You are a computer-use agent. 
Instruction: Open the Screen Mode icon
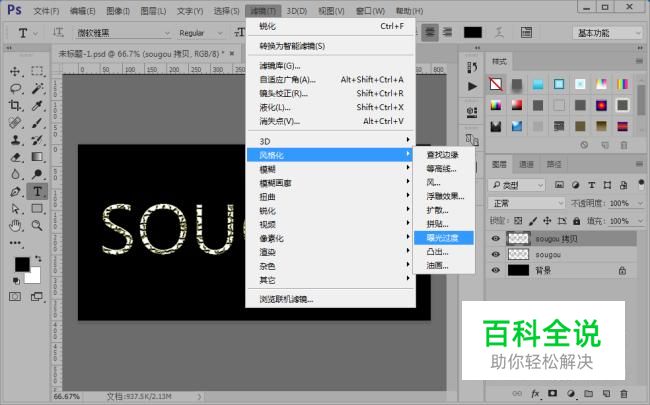[37, 297]
